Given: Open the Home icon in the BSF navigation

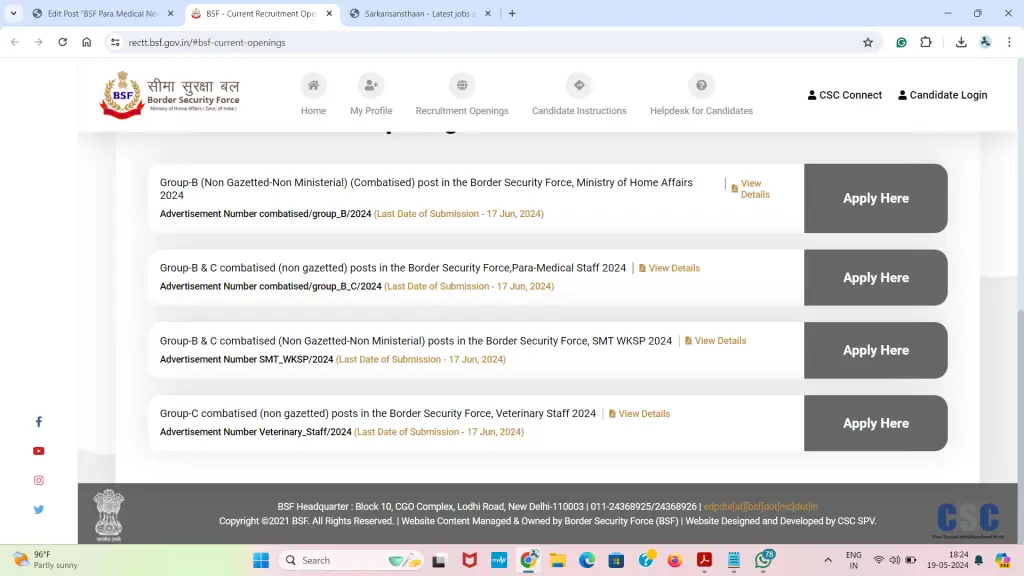Looking at the screenshot, I should [x=313, y=86].
